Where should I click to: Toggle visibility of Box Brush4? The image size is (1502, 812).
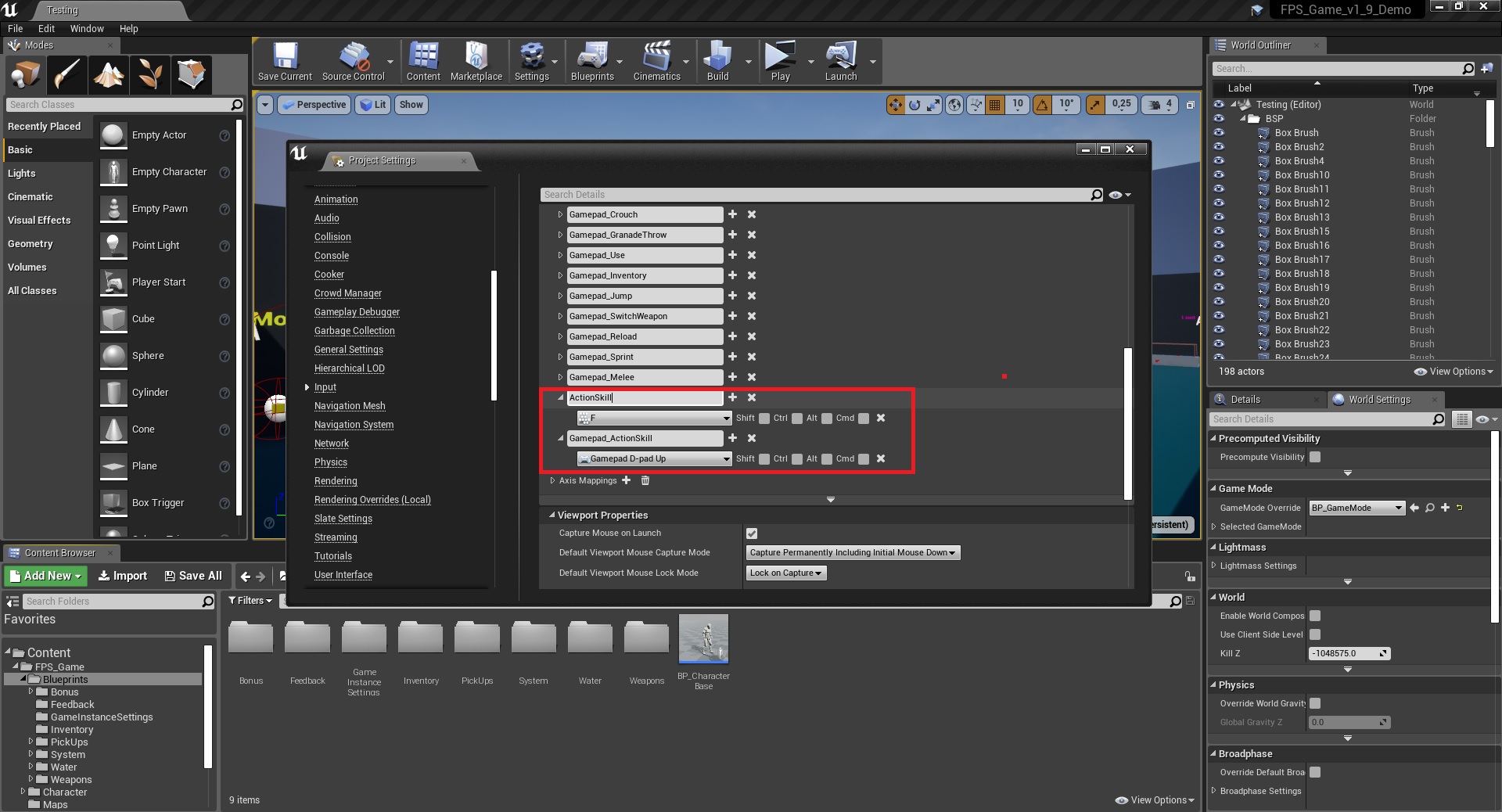(1219, 161)
